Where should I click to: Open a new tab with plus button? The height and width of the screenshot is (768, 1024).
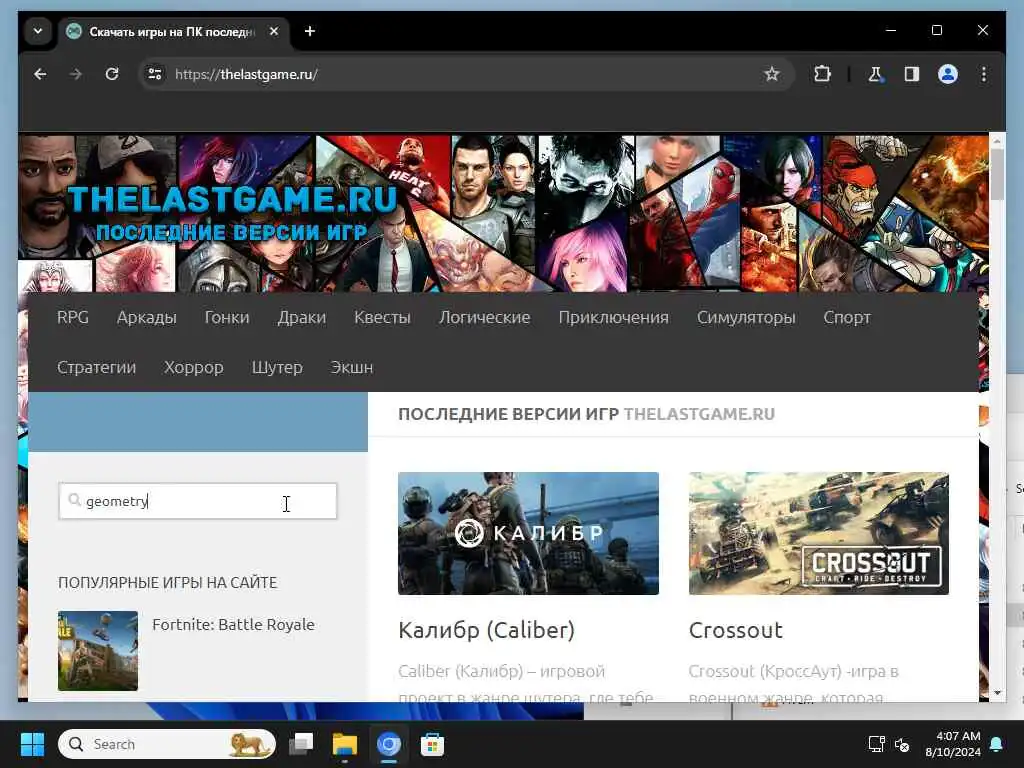(x=310, y=31)
